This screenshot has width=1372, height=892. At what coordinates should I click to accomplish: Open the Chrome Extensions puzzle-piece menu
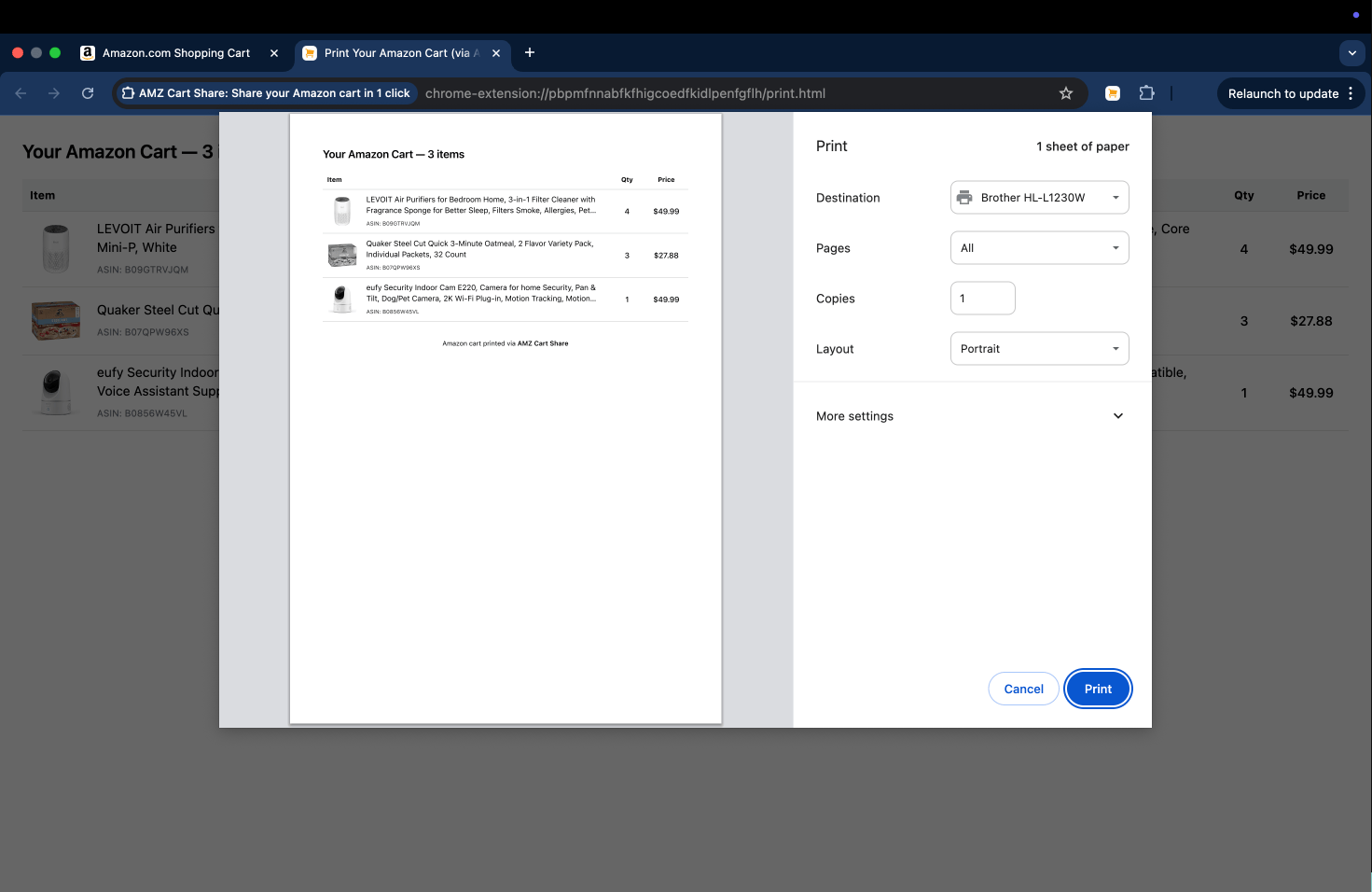click(x=1146, y=93)
